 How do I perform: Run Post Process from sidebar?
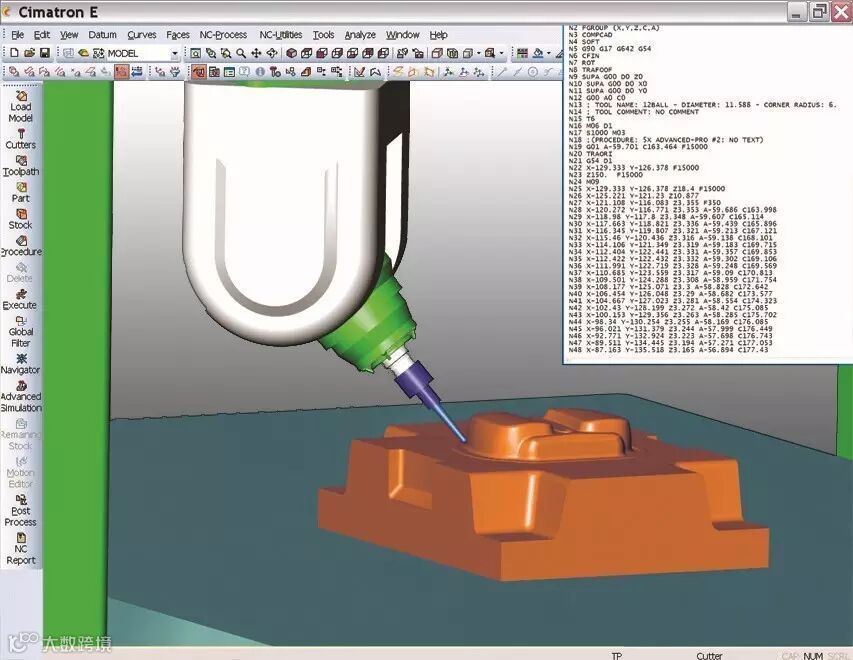point(21,510)
